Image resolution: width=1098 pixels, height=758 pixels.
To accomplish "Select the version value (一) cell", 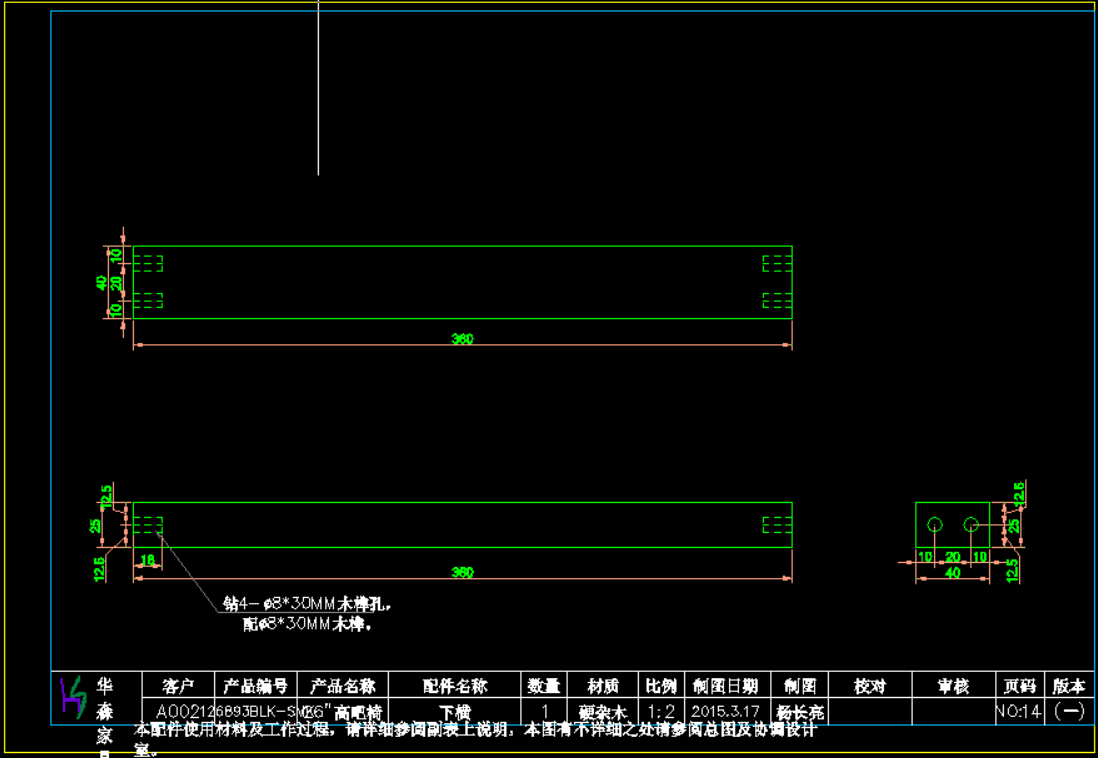I will coord(1069,712).
